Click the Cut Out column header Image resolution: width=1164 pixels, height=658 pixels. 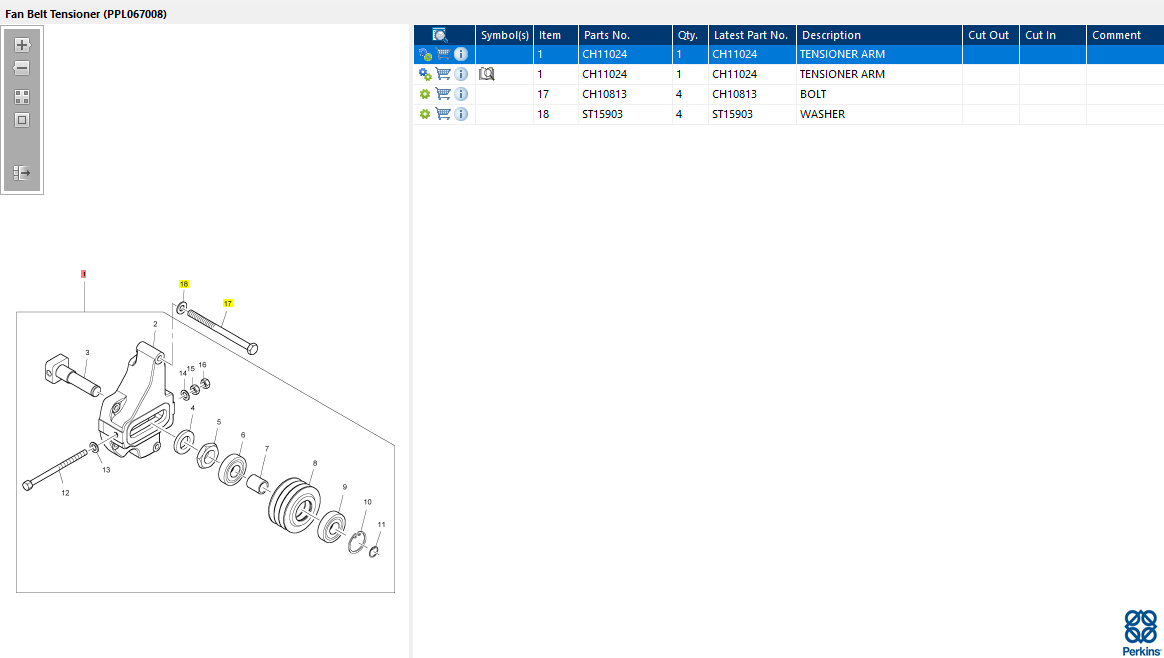990,35
